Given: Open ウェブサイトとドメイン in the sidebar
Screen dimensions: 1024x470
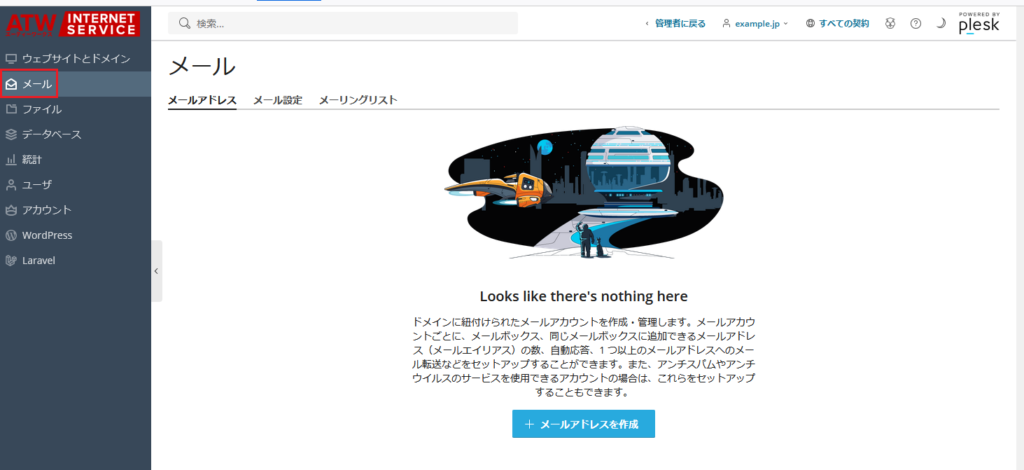Looking at the screenshot, I should (75, 59).
